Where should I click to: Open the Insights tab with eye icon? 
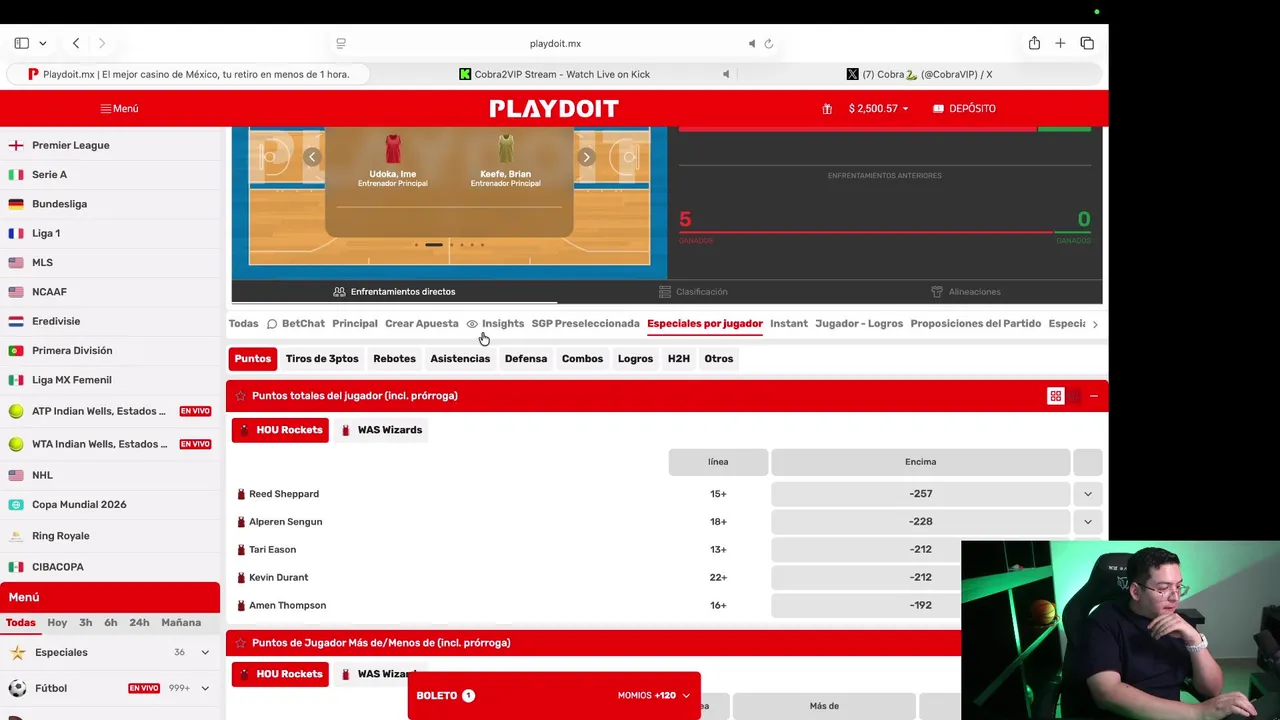(x=495, y=324)
